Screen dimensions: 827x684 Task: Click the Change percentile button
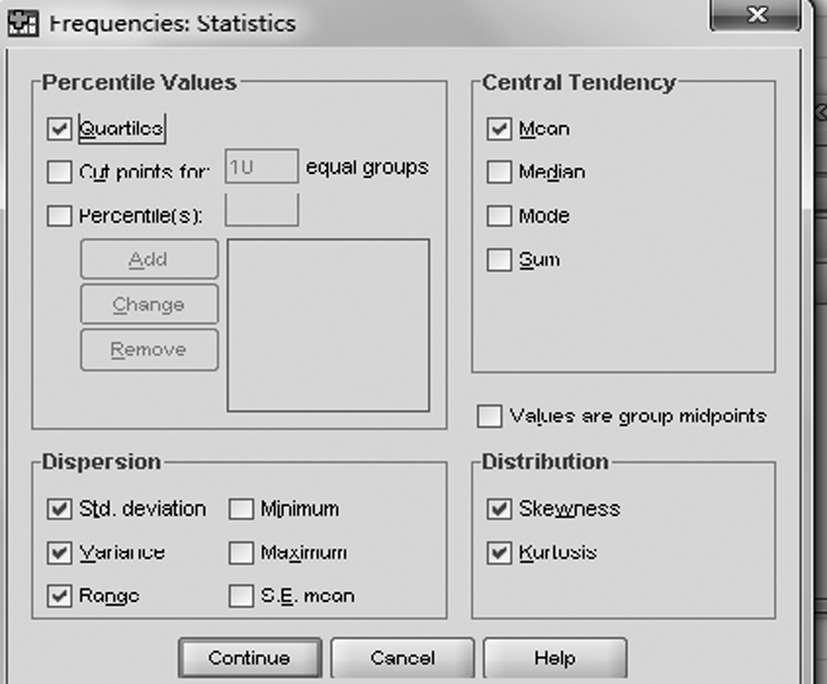(149, 304)
